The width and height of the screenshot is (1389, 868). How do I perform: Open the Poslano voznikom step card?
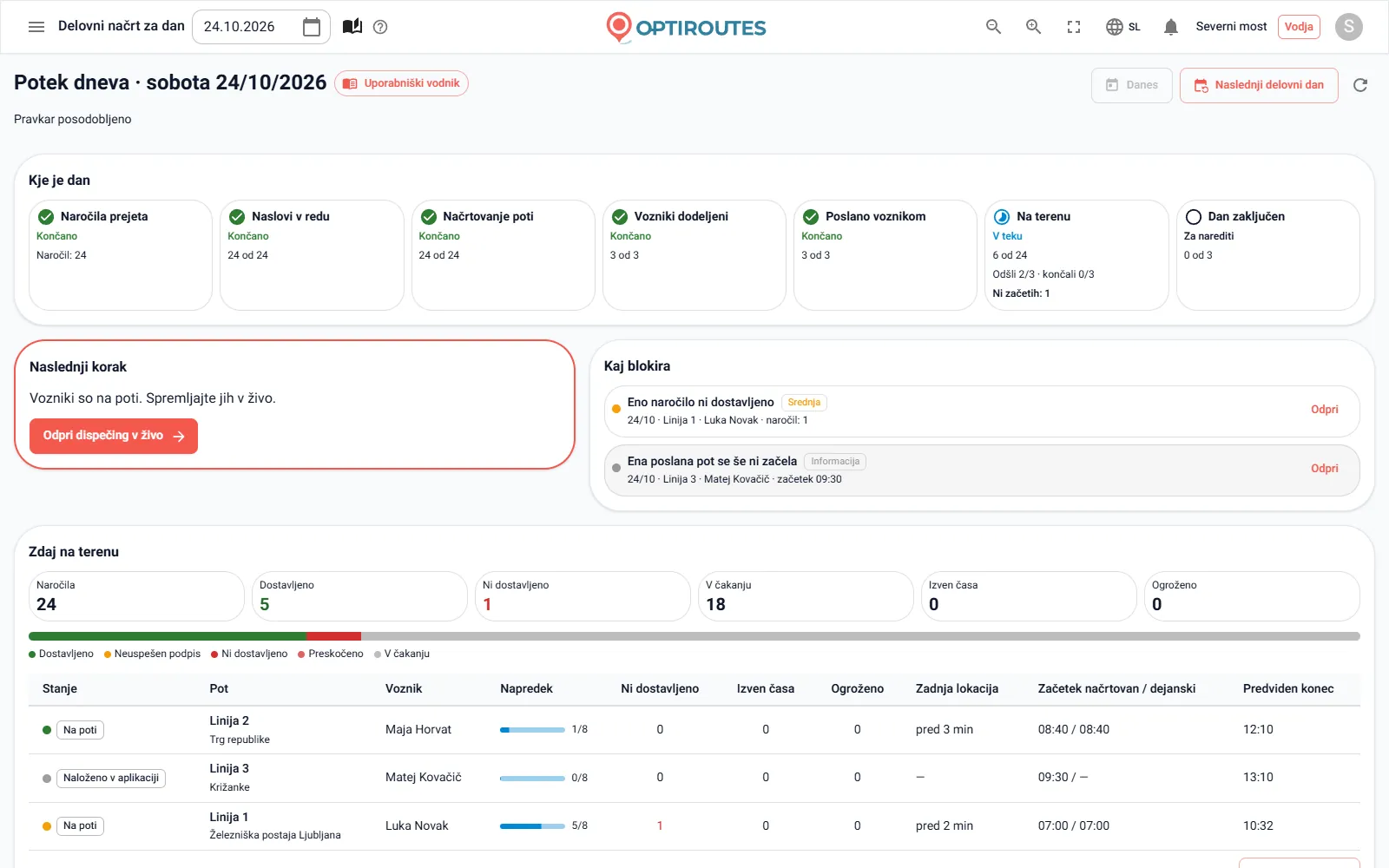click(x=885, y=255)
